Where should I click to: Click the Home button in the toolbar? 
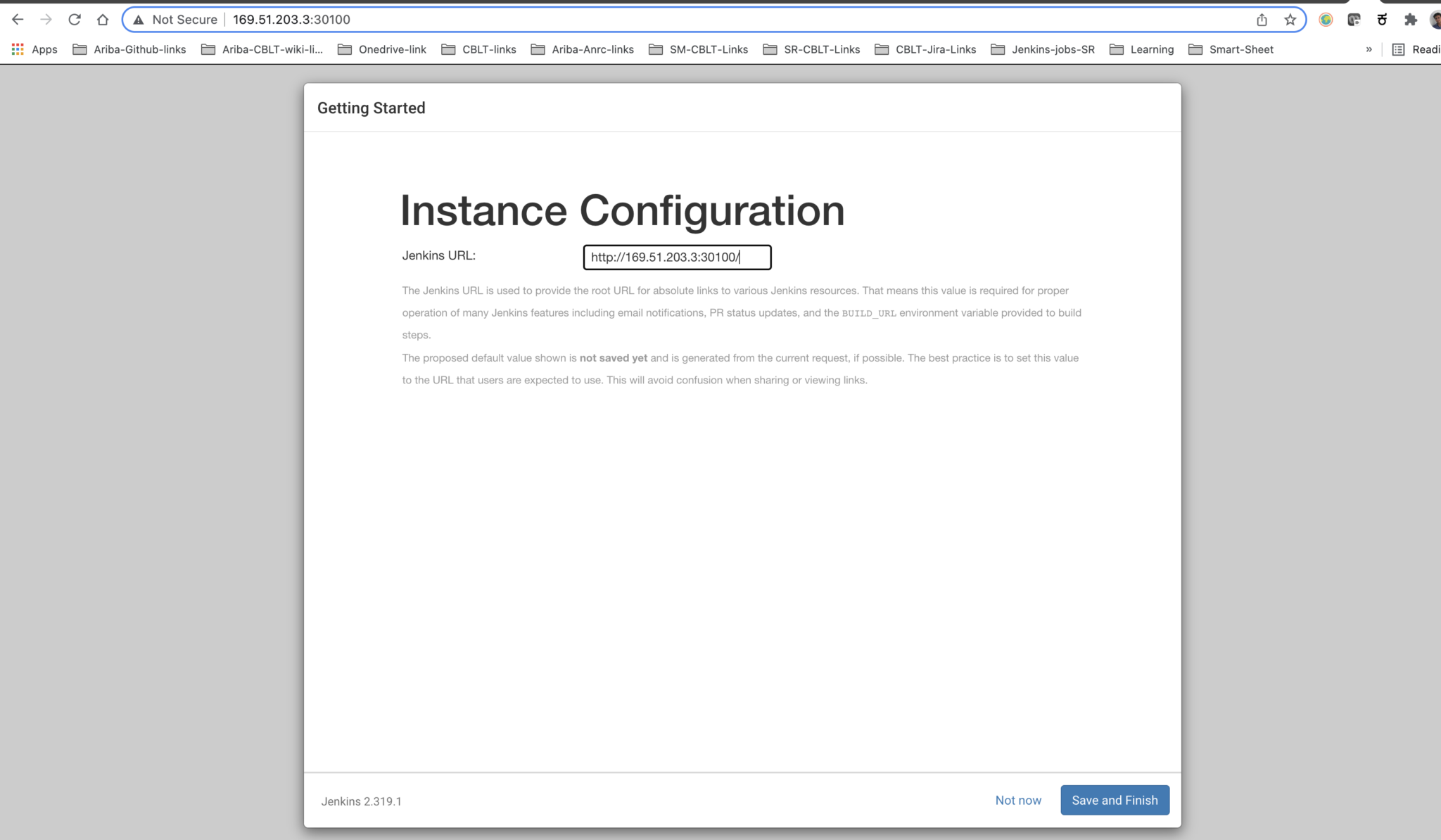click(103, 19)
